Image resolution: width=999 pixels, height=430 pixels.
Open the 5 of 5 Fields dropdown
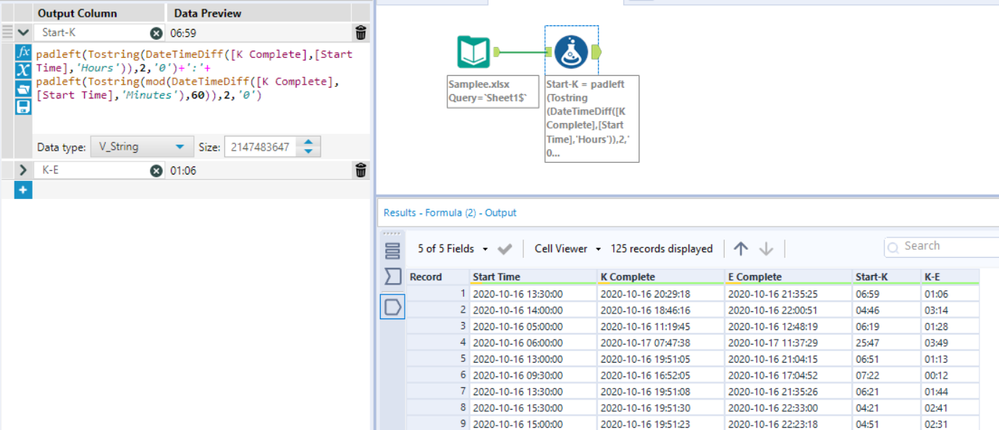[452, 249]
